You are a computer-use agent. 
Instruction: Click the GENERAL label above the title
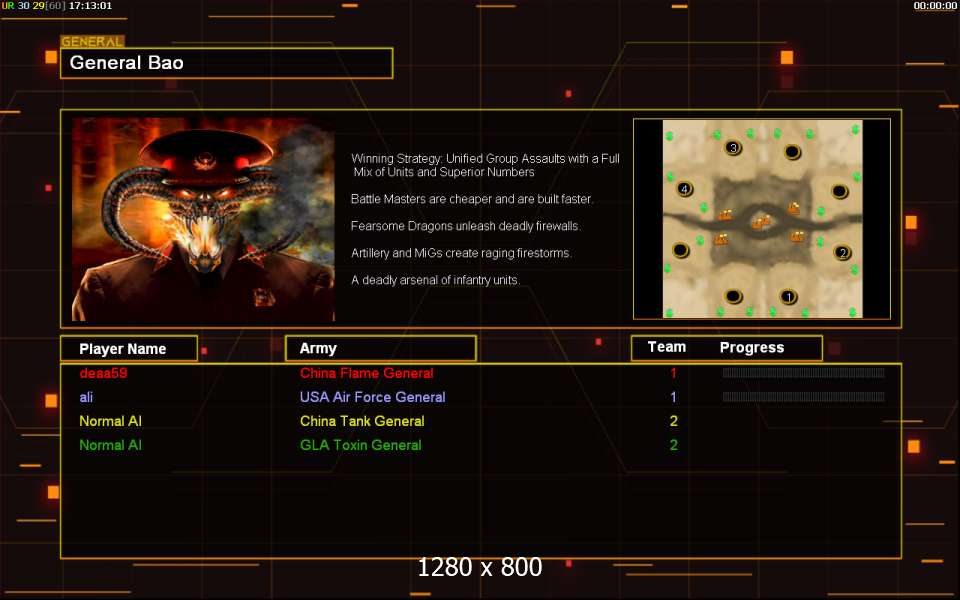click(x=92, y=42)
